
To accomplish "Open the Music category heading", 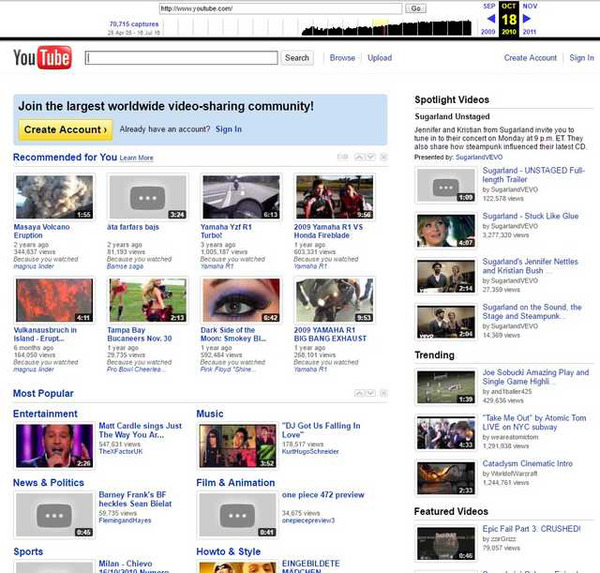I will pyautogui.click(x=210, y=414).
